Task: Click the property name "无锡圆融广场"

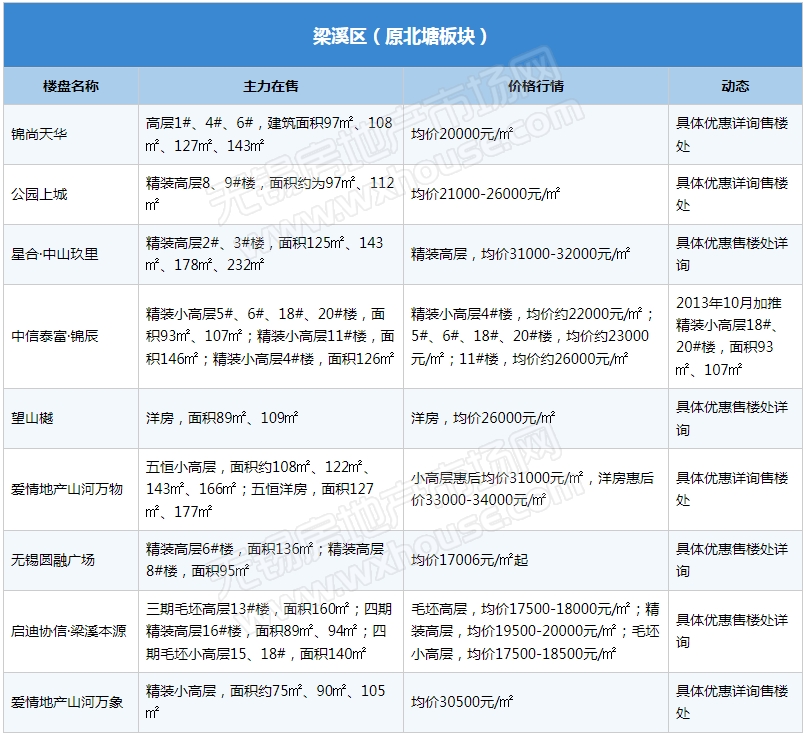Action: point(53,560)
